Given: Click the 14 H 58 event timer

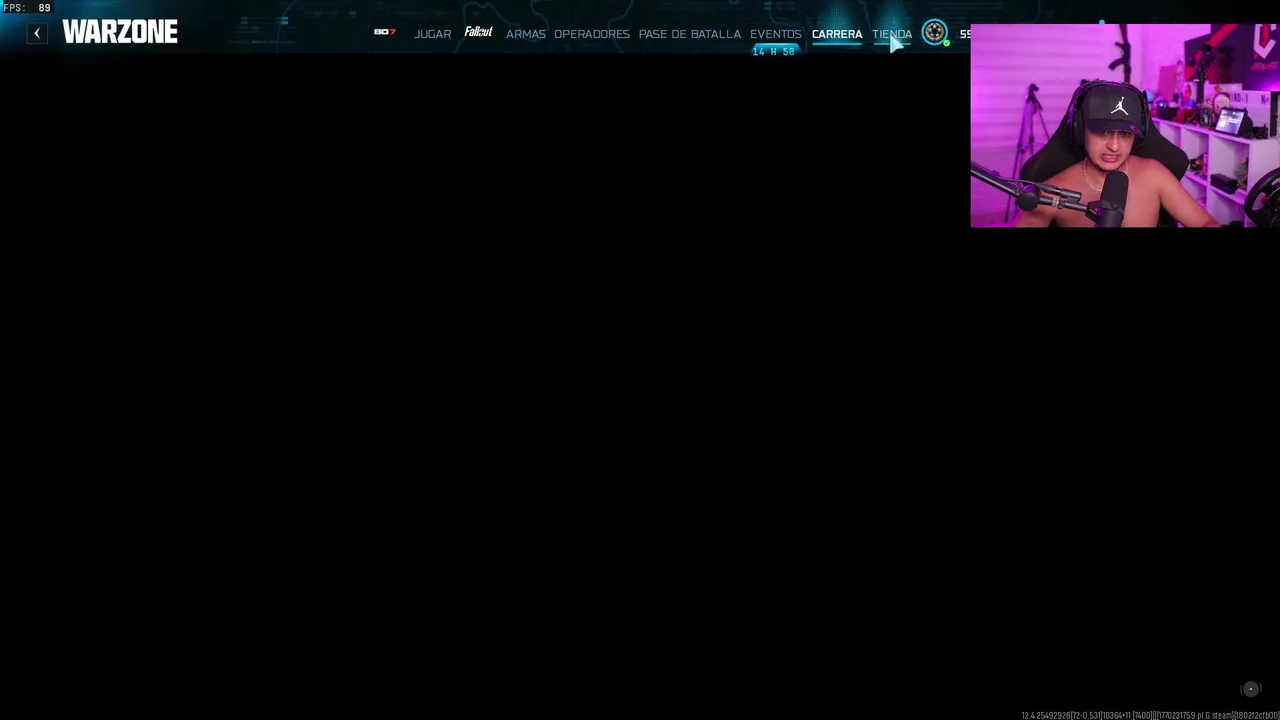Looking at the screenshot, I should 774,51.
